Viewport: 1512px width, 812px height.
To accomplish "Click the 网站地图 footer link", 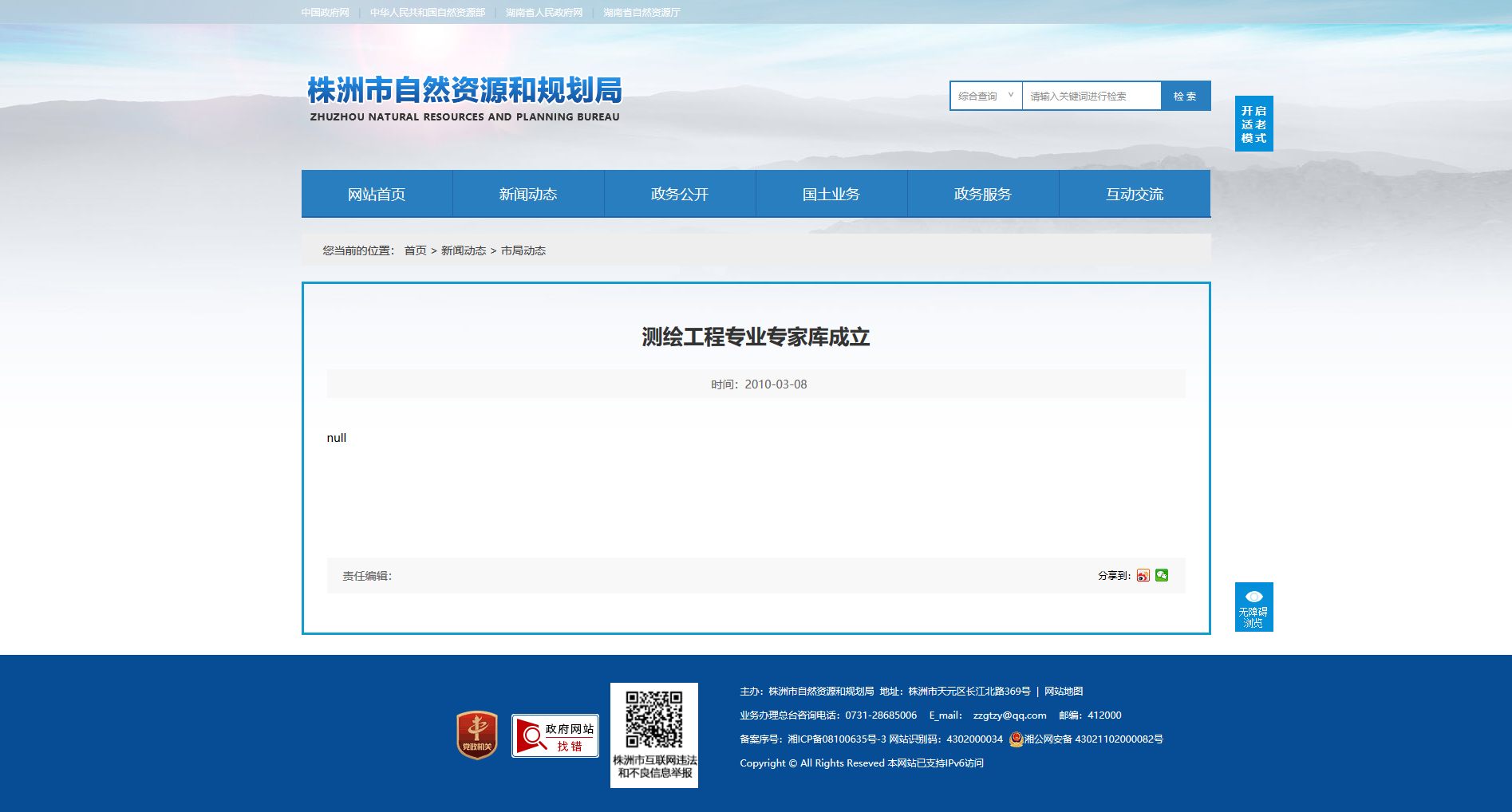I will 1064,692.
